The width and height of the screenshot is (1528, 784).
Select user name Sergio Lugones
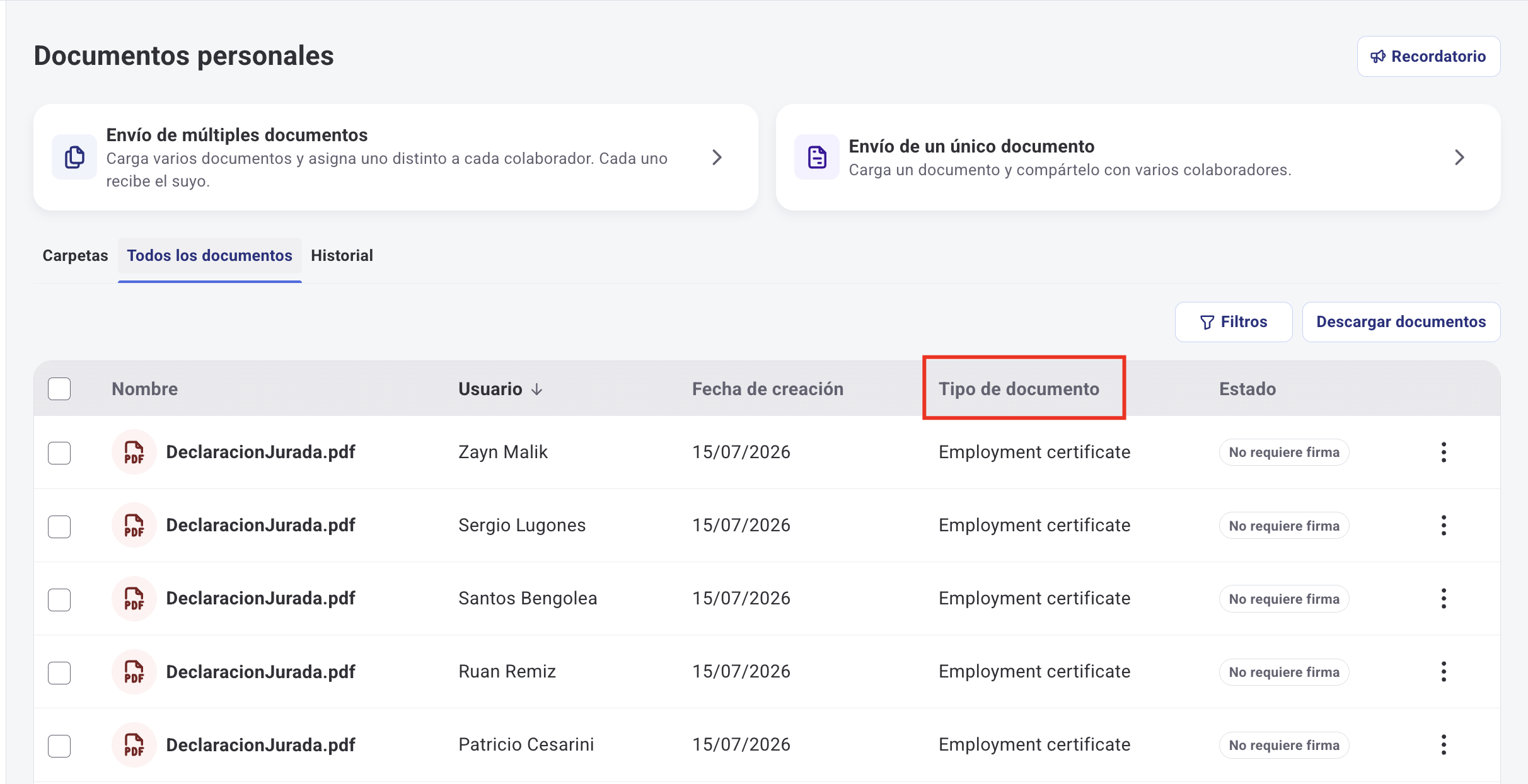(x=522, y=526)
